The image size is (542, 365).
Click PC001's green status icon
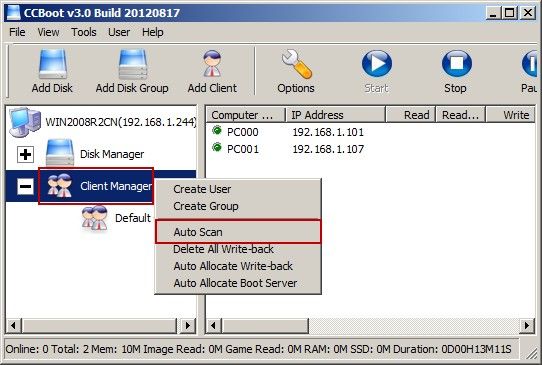point(217,148)
